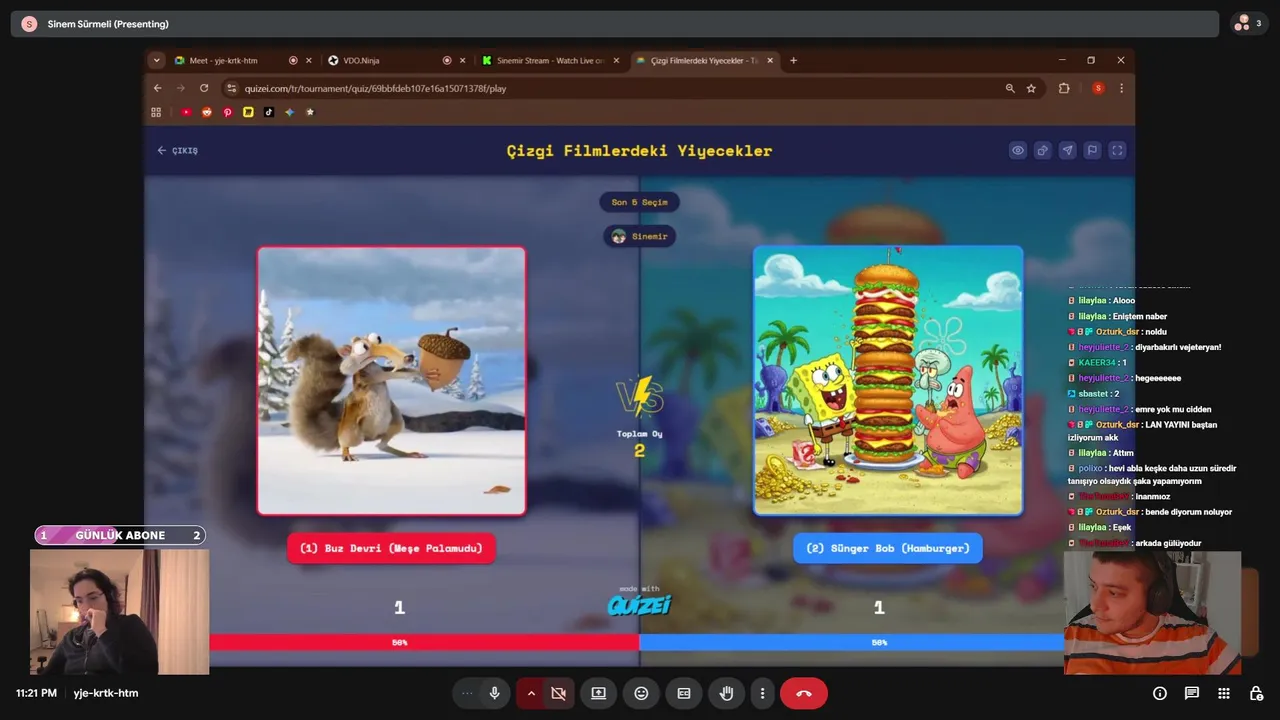Open more options vertical dots in Meet
The width and height of the screenshot is (1280, 720).
click(x=762, y=693)
